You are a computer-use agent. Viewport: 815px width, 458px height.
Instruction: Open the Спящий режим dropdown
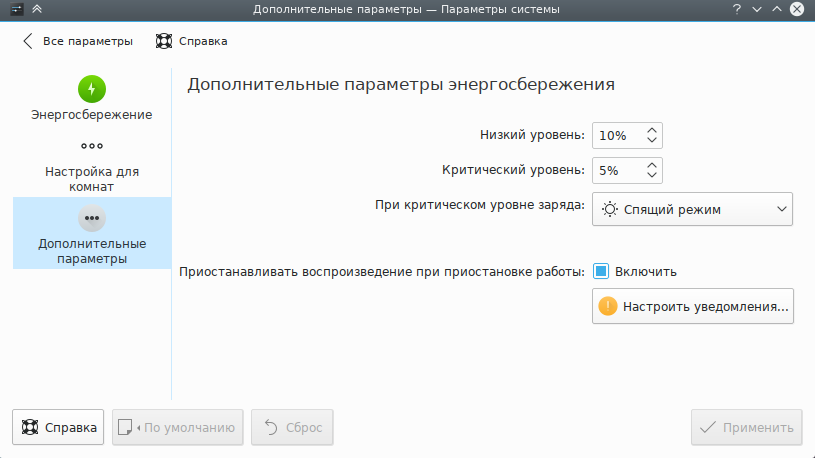pyautogui.click(x=692, y=210)
